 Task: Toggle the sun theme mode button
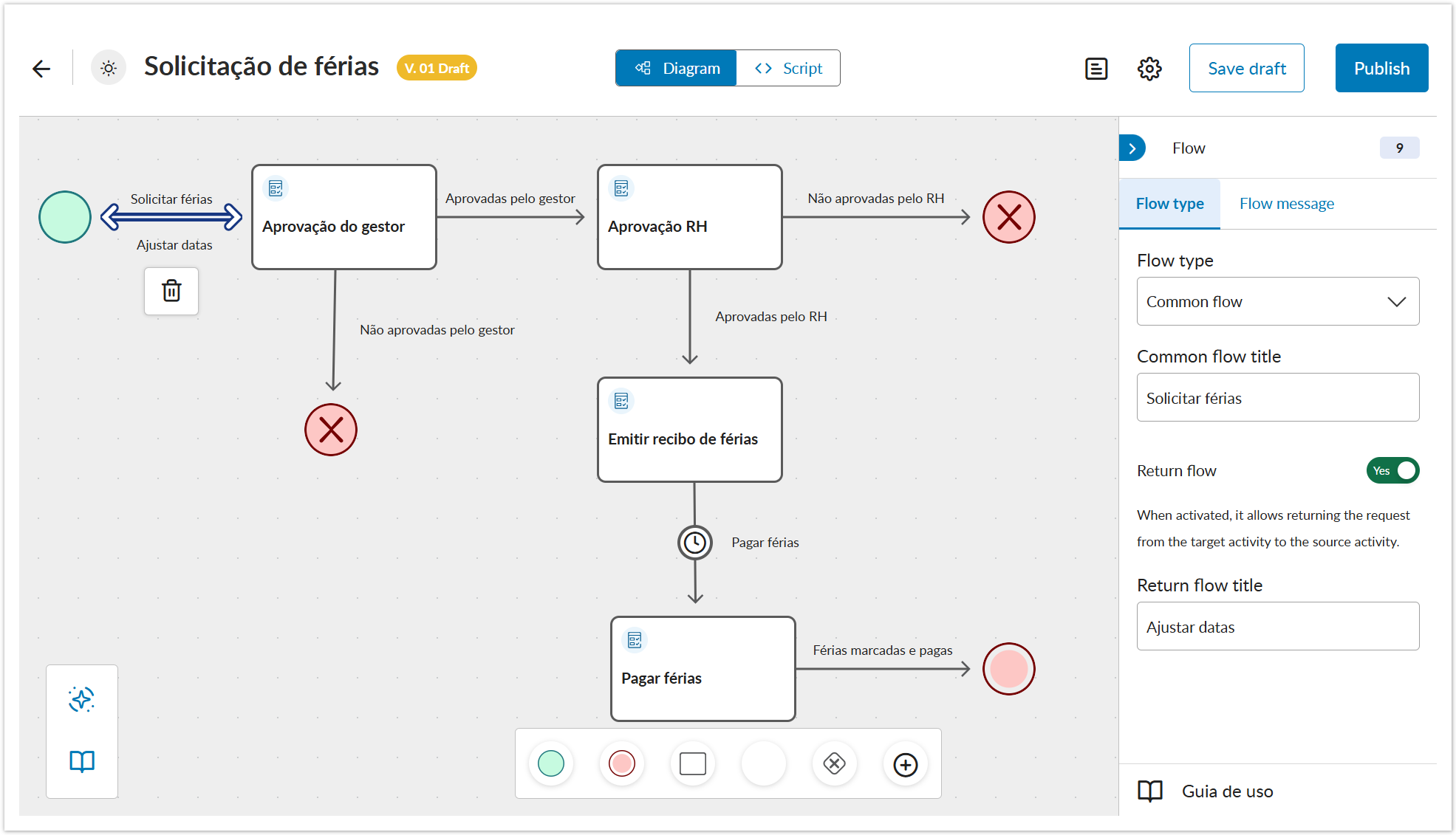point(109,69)
